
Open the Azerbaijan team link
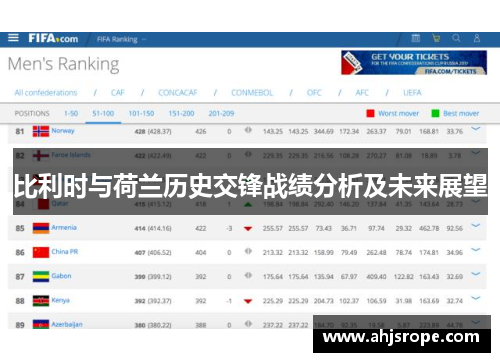tap(67, 324)
